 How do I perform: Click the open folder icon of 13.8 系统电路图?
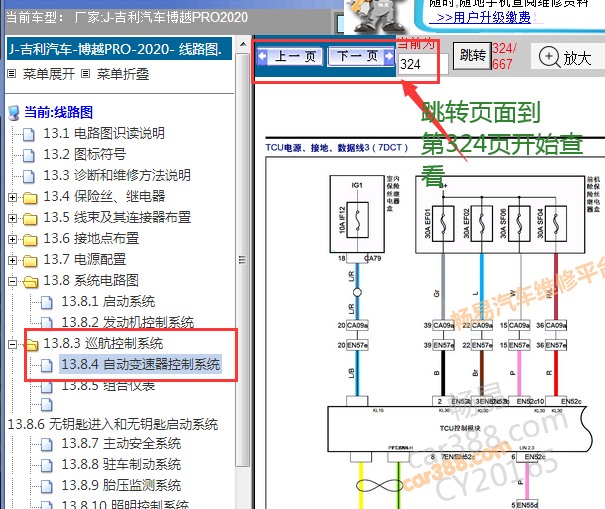click(30, 282)
